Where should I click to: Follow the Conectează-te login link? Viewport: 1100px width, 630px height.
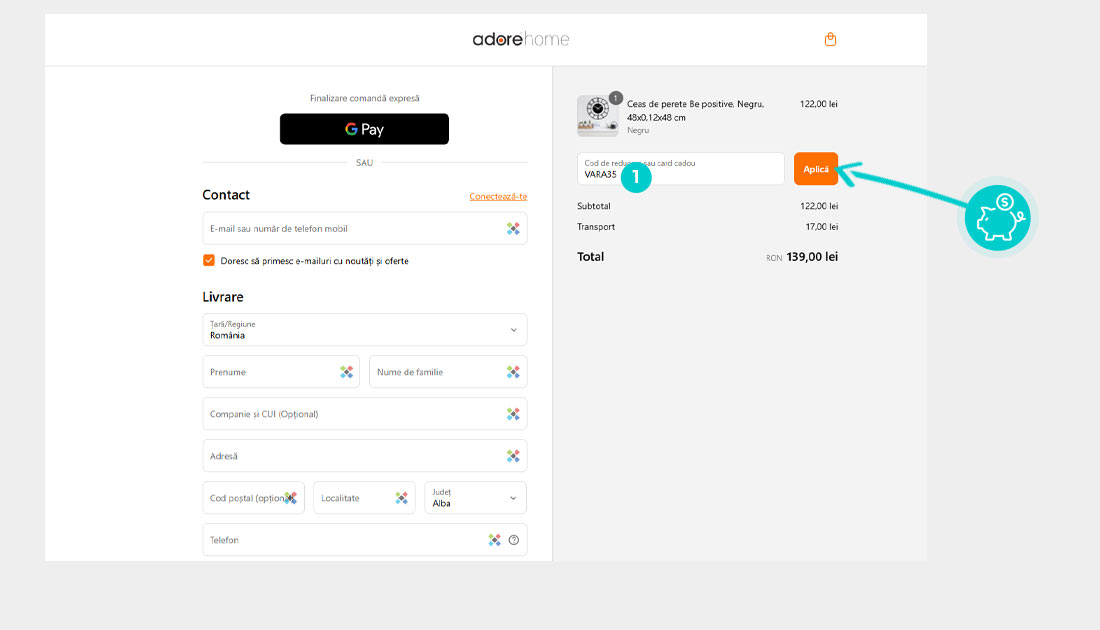[498, 196]
